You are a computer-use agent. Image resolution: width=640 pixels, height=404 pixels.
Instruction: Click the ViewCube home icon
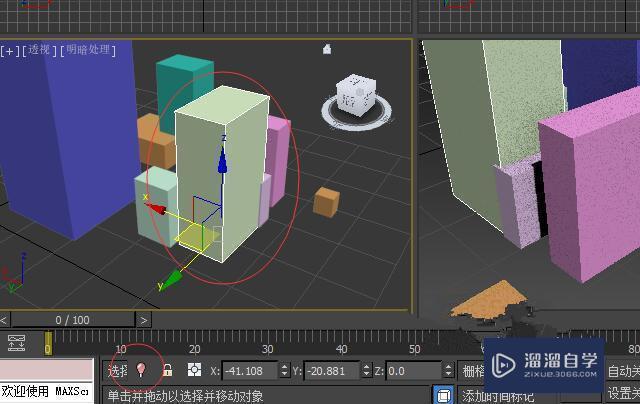[x=326, y=49]
